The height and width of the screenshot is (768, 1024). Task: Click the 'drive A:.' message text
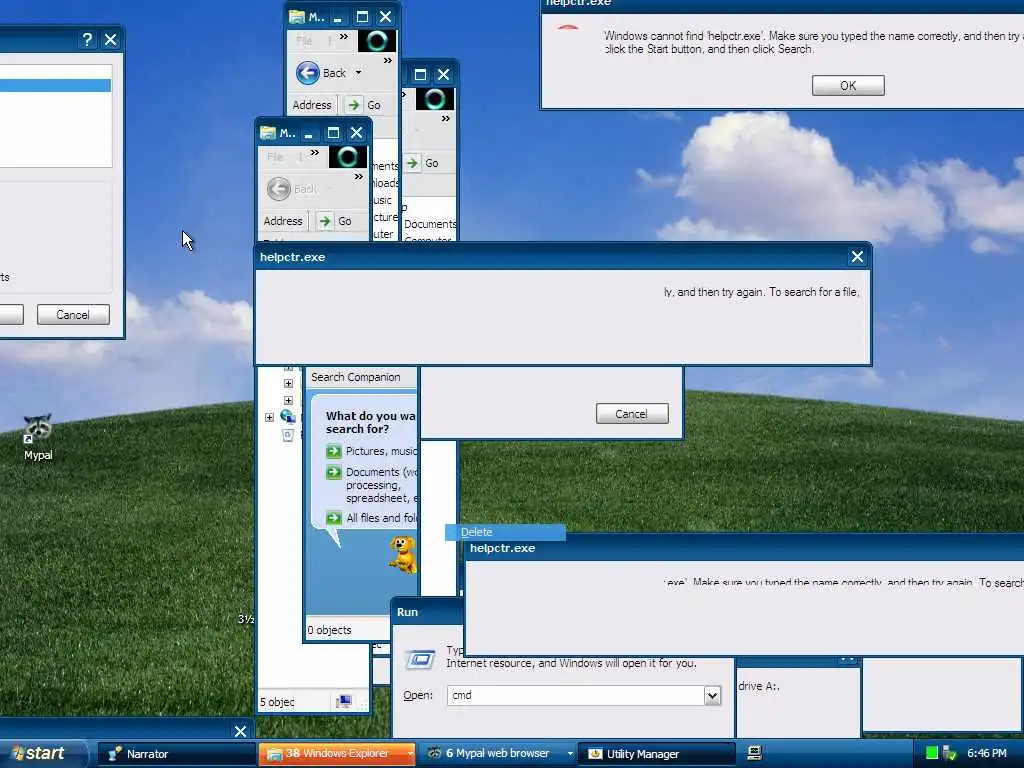coord(759,686)
